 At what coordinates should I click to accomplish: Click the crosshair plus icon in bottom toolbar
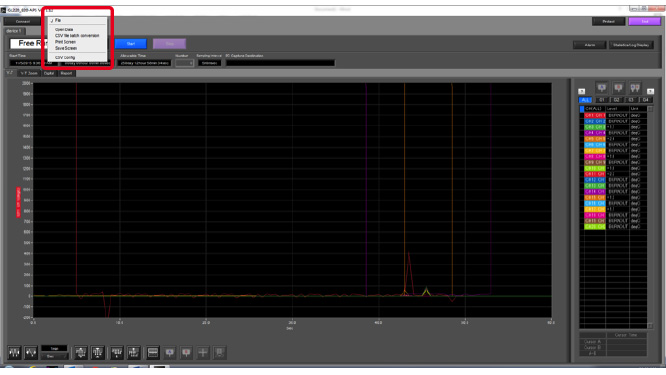click(x=203, y=352)
